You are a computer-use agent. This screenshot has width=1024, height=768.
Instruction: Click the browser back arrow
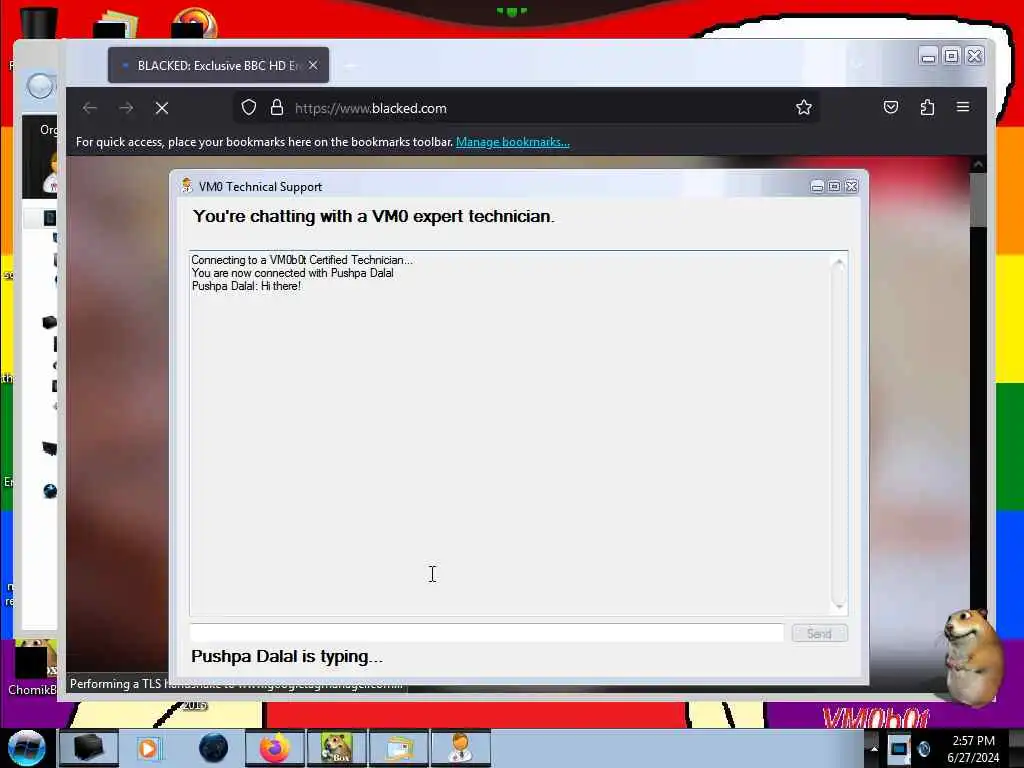point(89,108)
